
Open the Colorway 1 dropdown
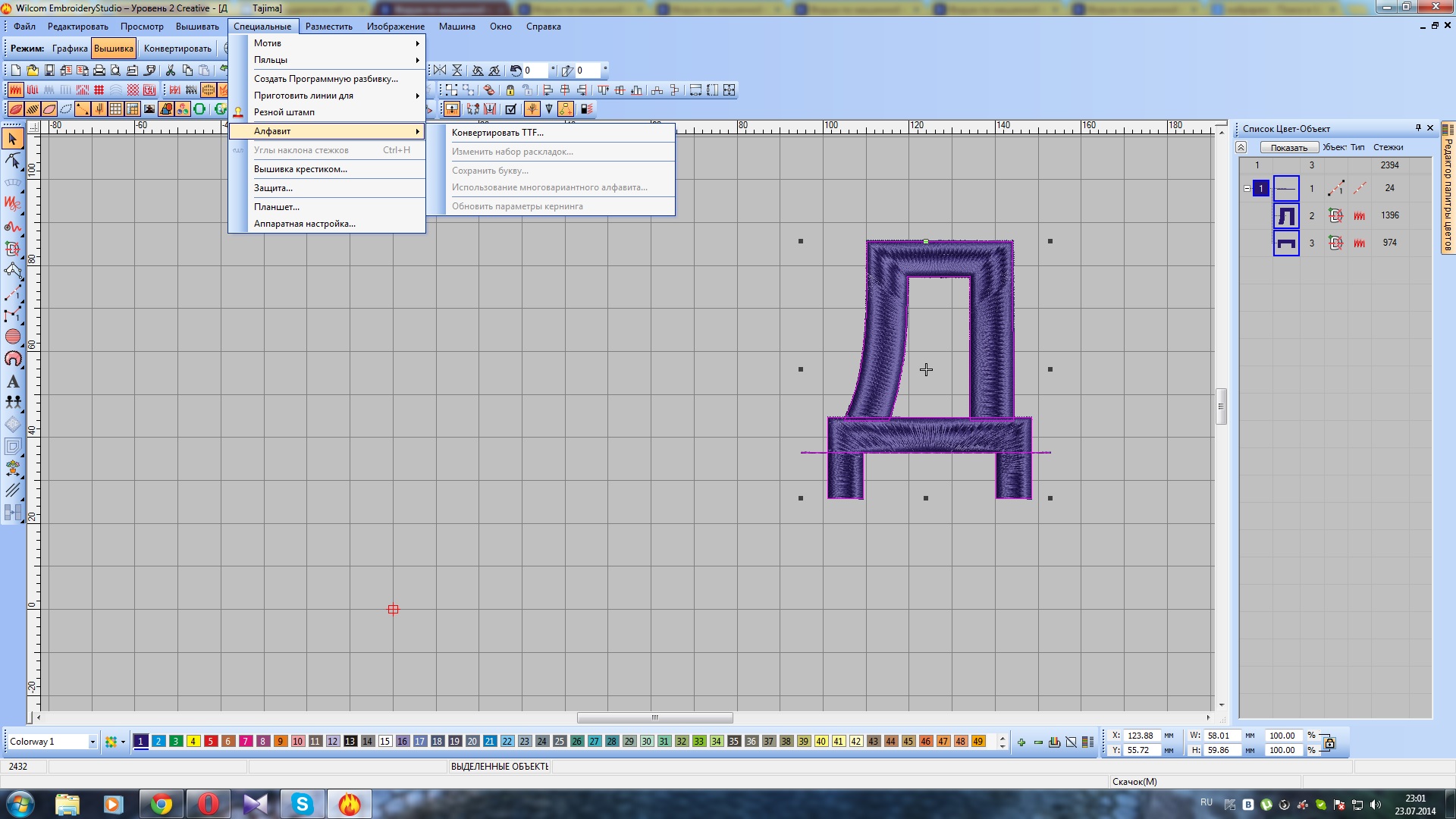[x=93, y=742]
